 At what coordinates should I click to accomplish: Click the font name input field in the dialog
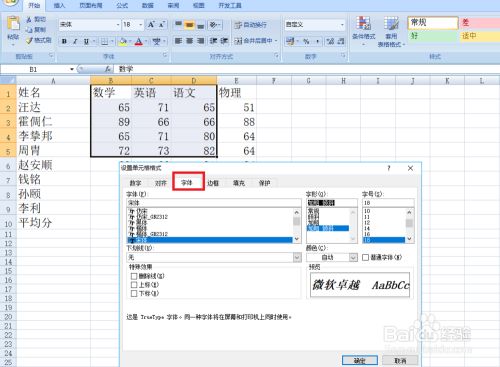pos(214,203)
